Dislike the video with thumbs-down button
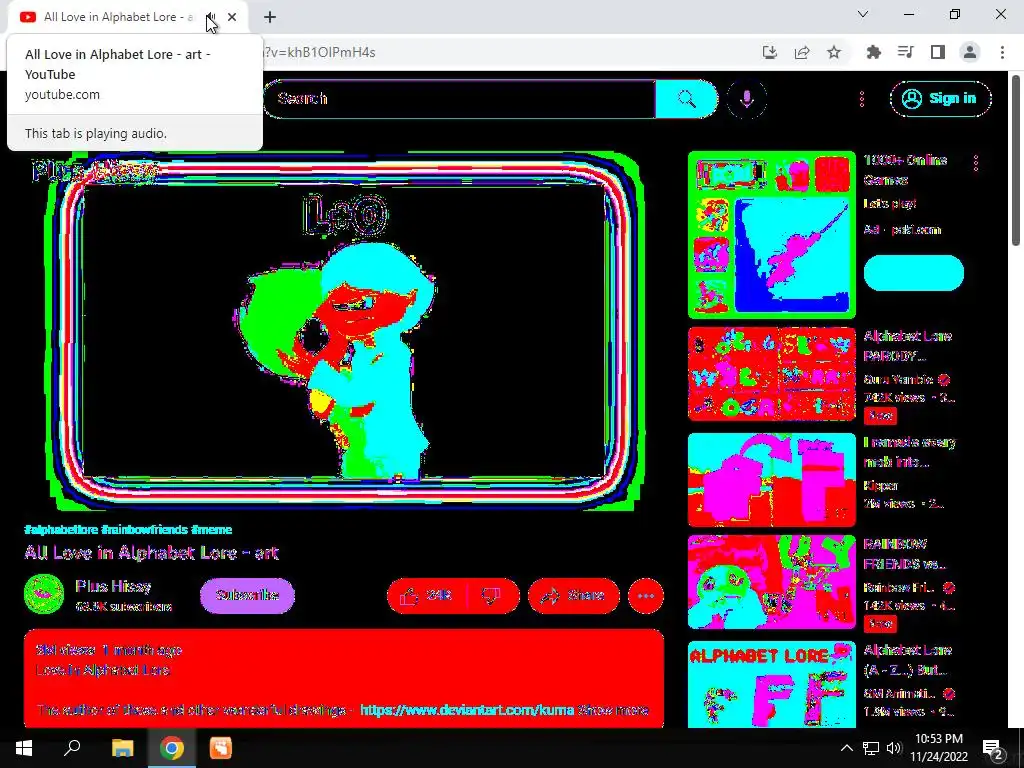This screenshot has height=768, width=1024. click(x=493, y=595)
